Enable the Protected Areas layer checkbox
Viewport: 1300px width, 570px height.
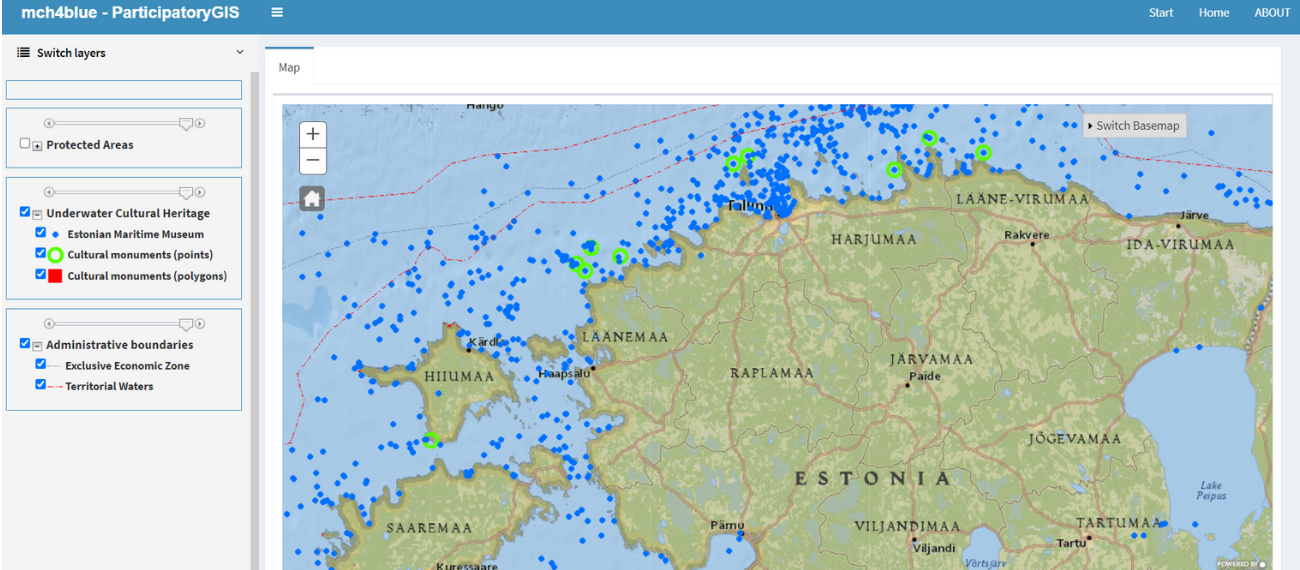point(25,144)
